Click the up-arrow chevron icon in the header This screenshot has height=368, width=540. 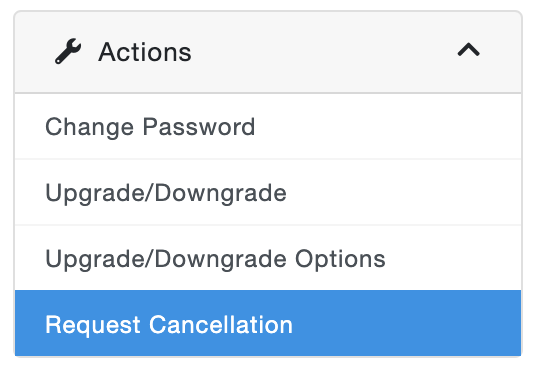coord(468,50)
